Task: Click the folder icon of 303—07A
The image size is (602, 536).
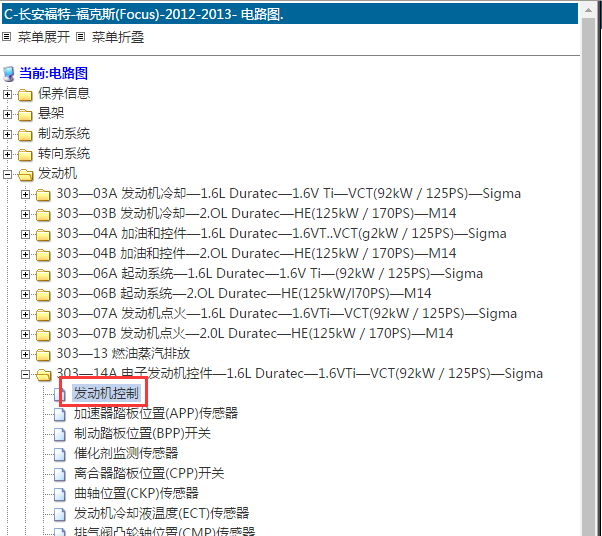Action: (43, 314)
